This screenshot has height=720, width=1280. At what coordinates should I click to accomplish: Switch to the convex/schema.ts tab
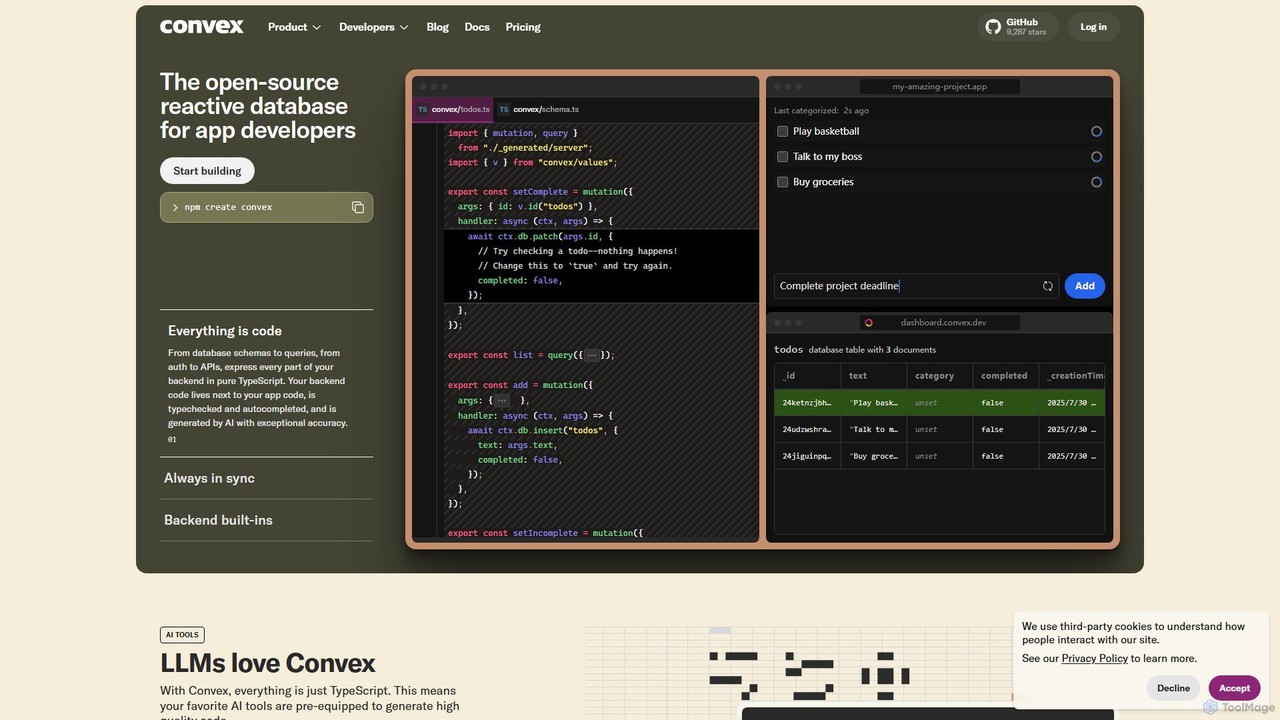click(539, 109)
